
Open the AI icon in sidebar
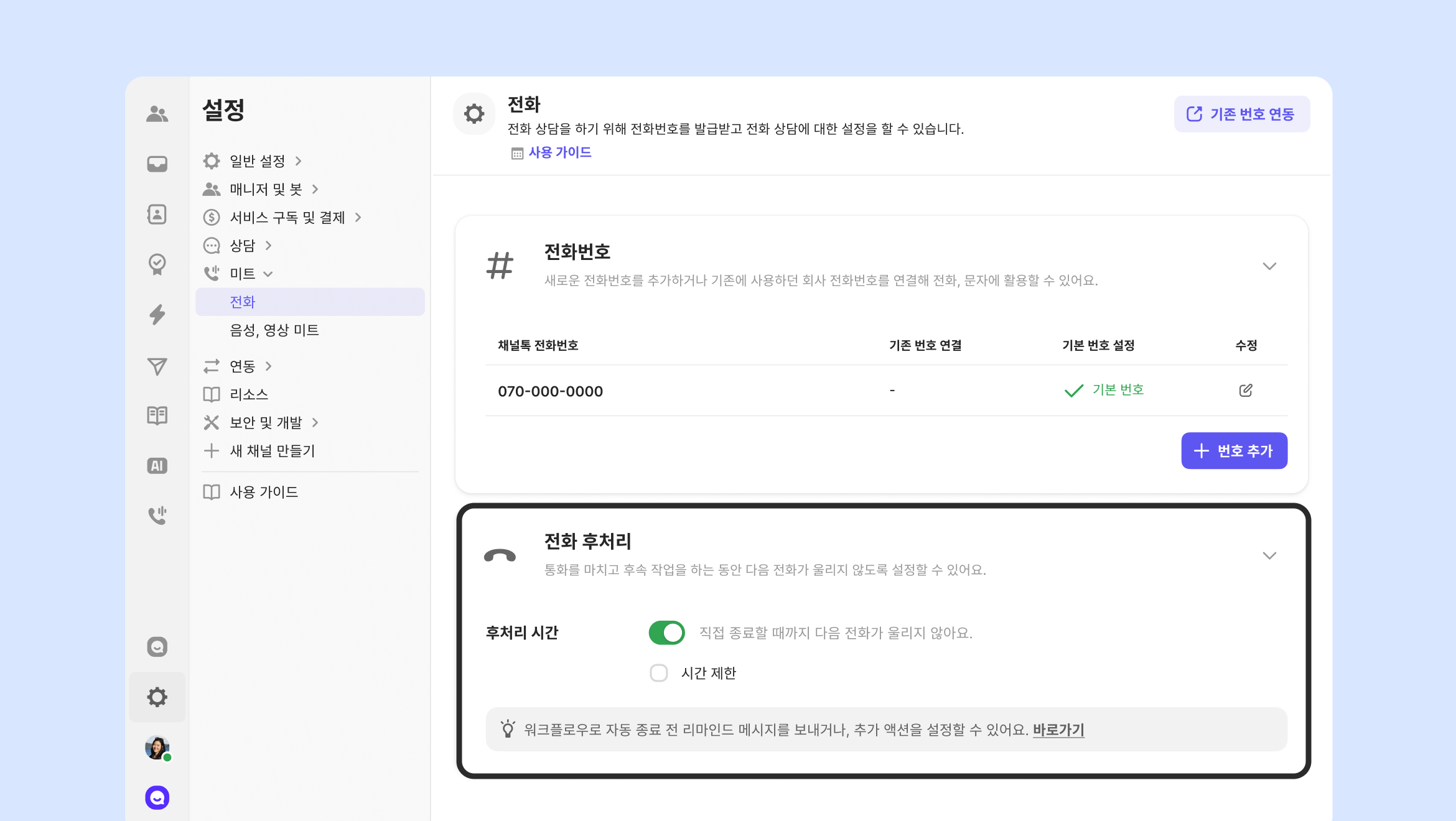tap(157, 465)
